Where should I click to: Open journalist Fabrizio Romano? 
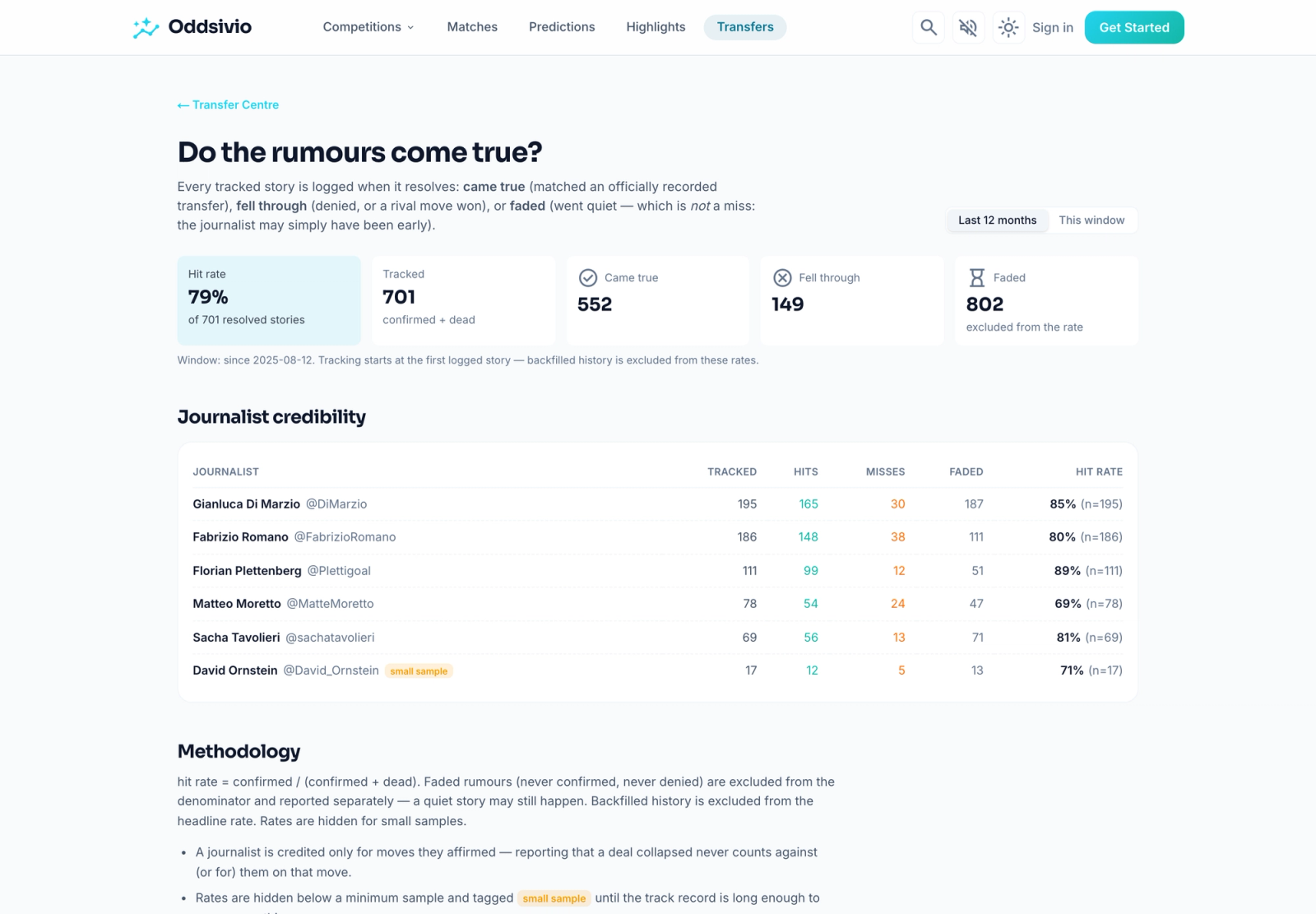(241, 537)
